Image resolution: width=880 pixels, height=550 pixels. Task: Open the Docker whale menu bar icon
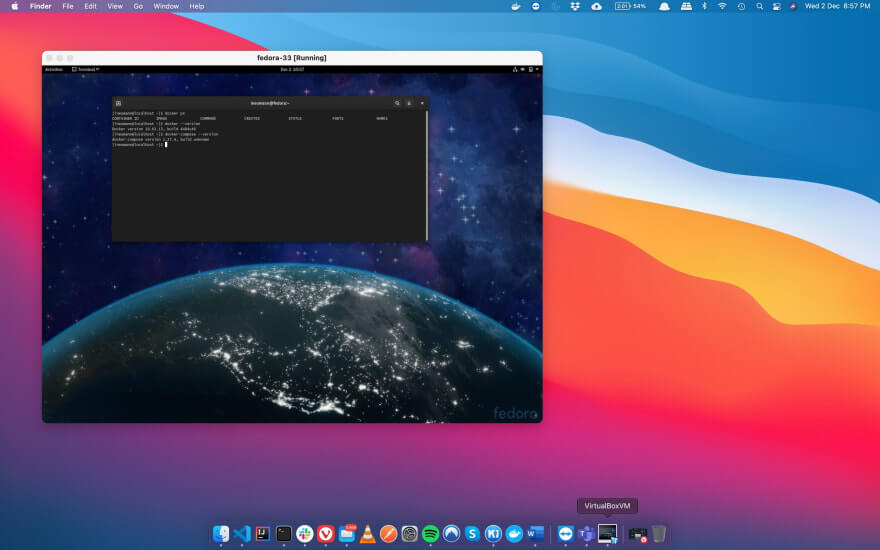(x=516, y=6)
